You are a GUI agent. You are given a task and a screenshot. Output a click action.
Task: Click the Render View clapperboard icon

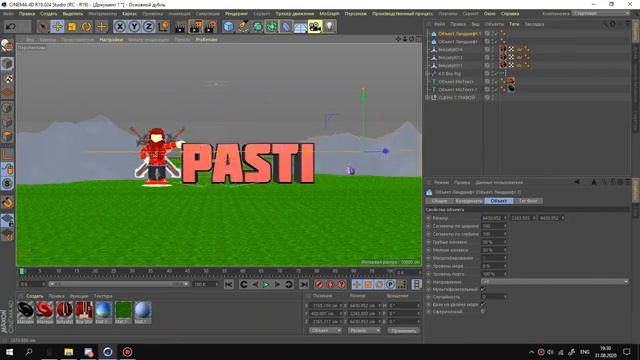pos(180,27)
